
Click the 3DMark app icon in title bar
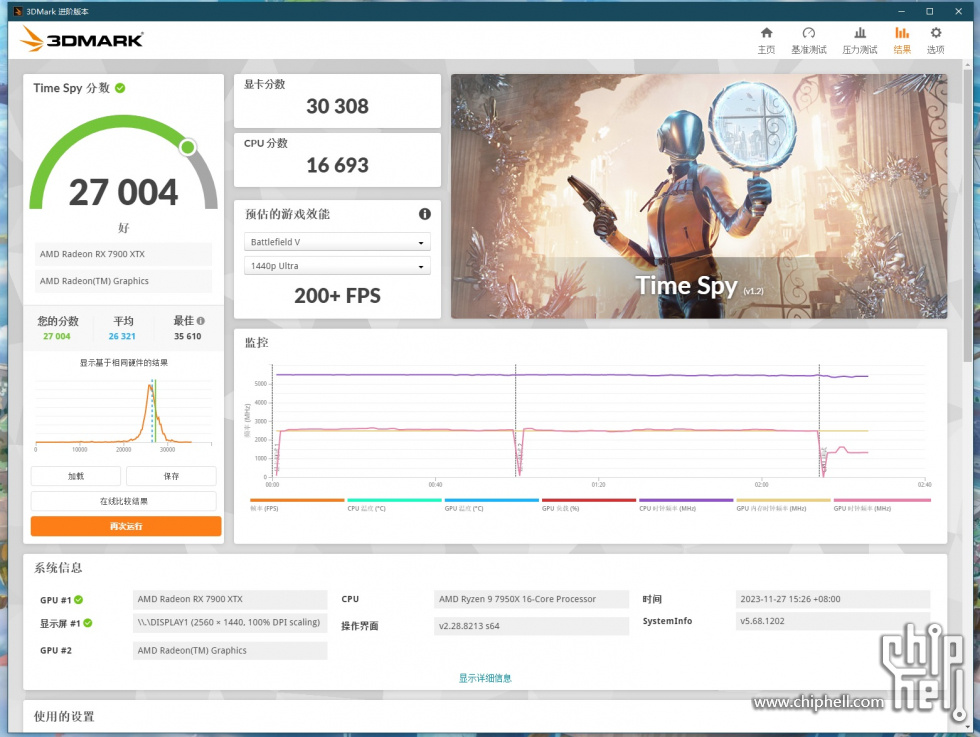point(18,11)
